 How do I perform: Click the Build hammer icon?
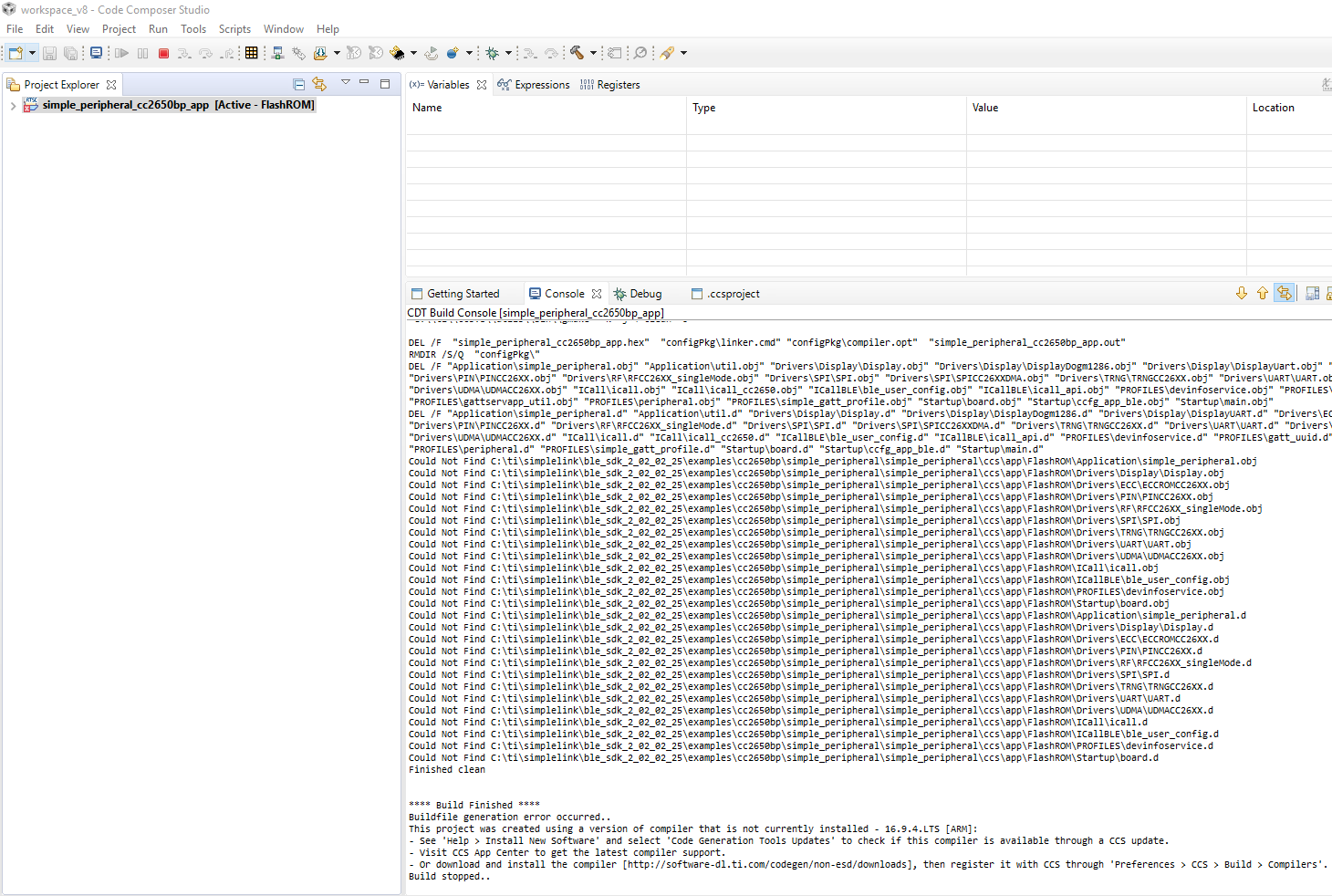(577, 53)
